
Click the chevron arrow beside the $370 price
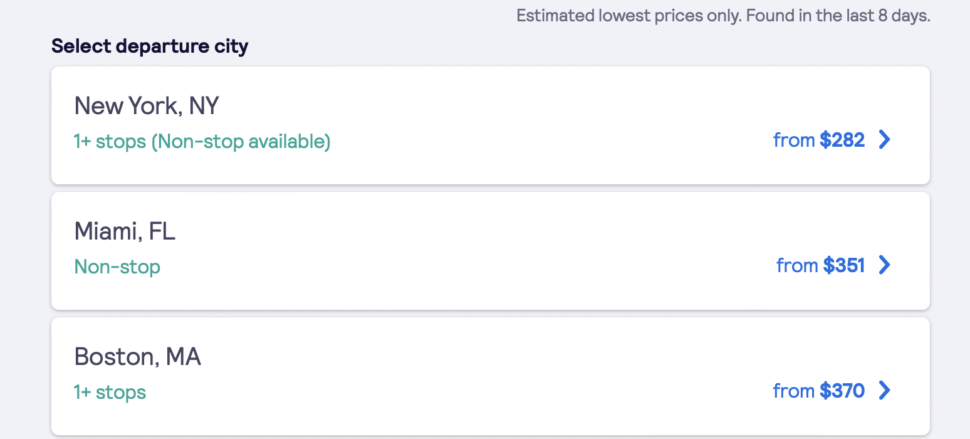[884, 390]
